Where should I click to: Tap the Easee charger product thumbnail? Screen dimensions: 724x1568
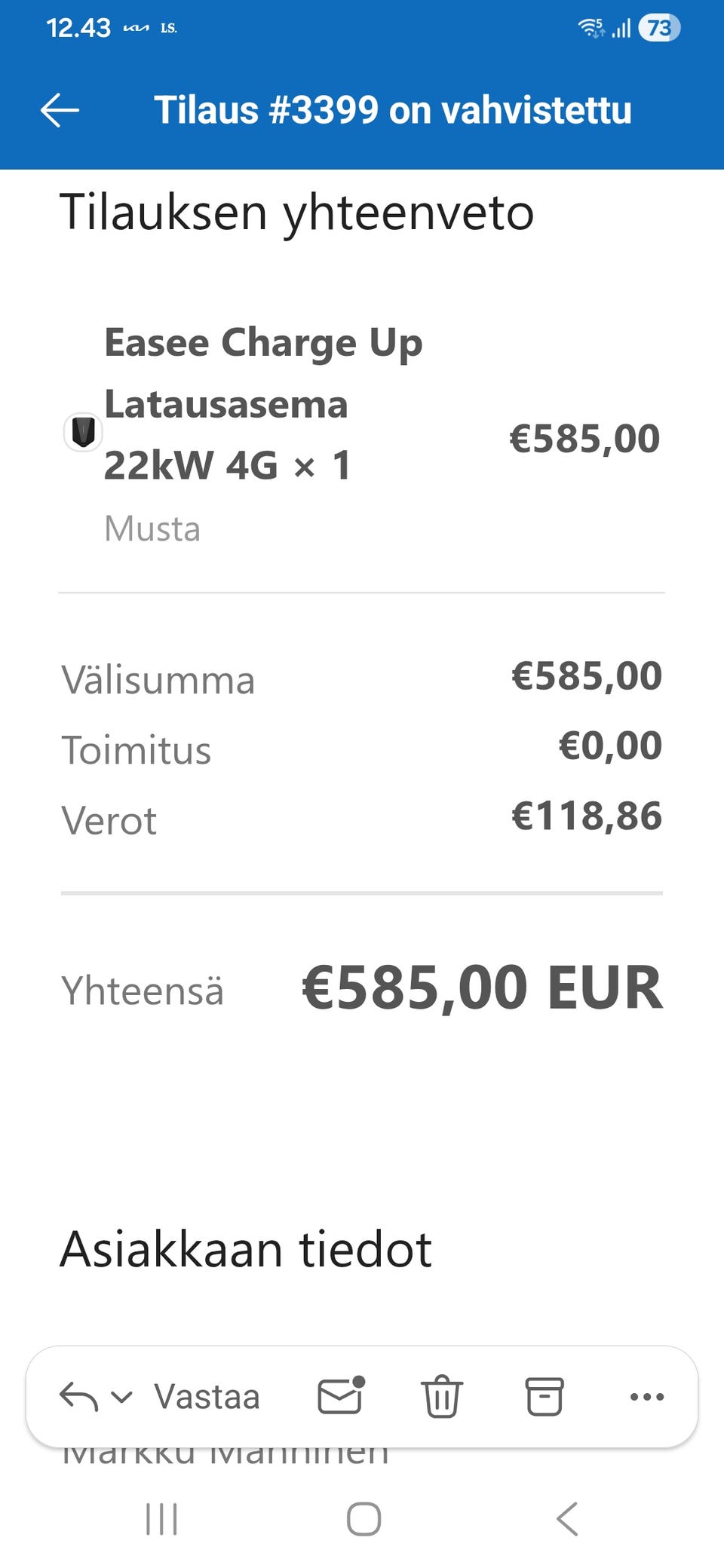click(83, 433)
